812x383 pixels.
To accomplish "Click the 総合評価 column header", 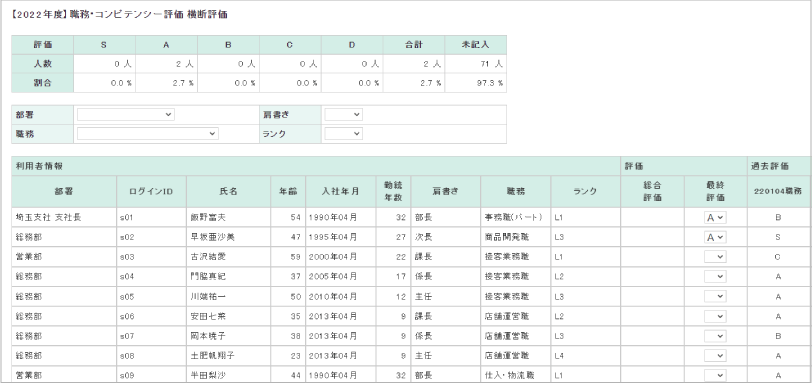I will 652,192.
